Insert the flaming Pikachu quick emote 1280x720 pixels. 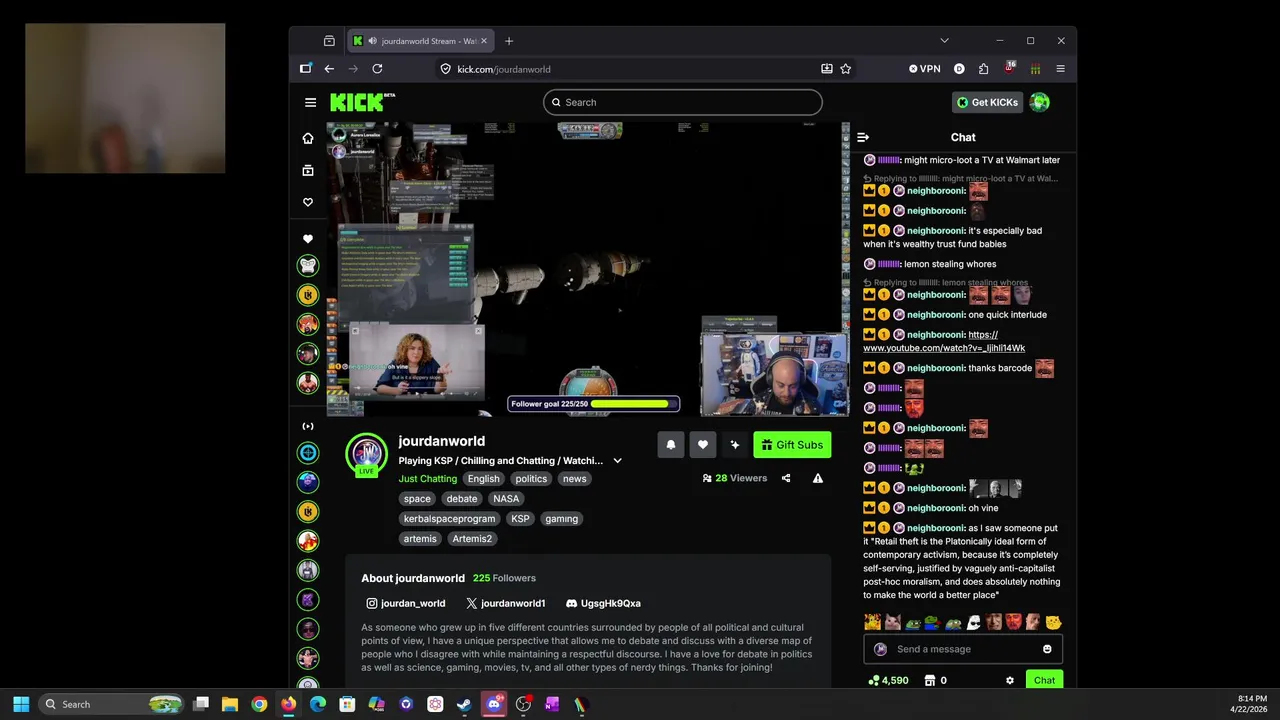pos(873,622)
